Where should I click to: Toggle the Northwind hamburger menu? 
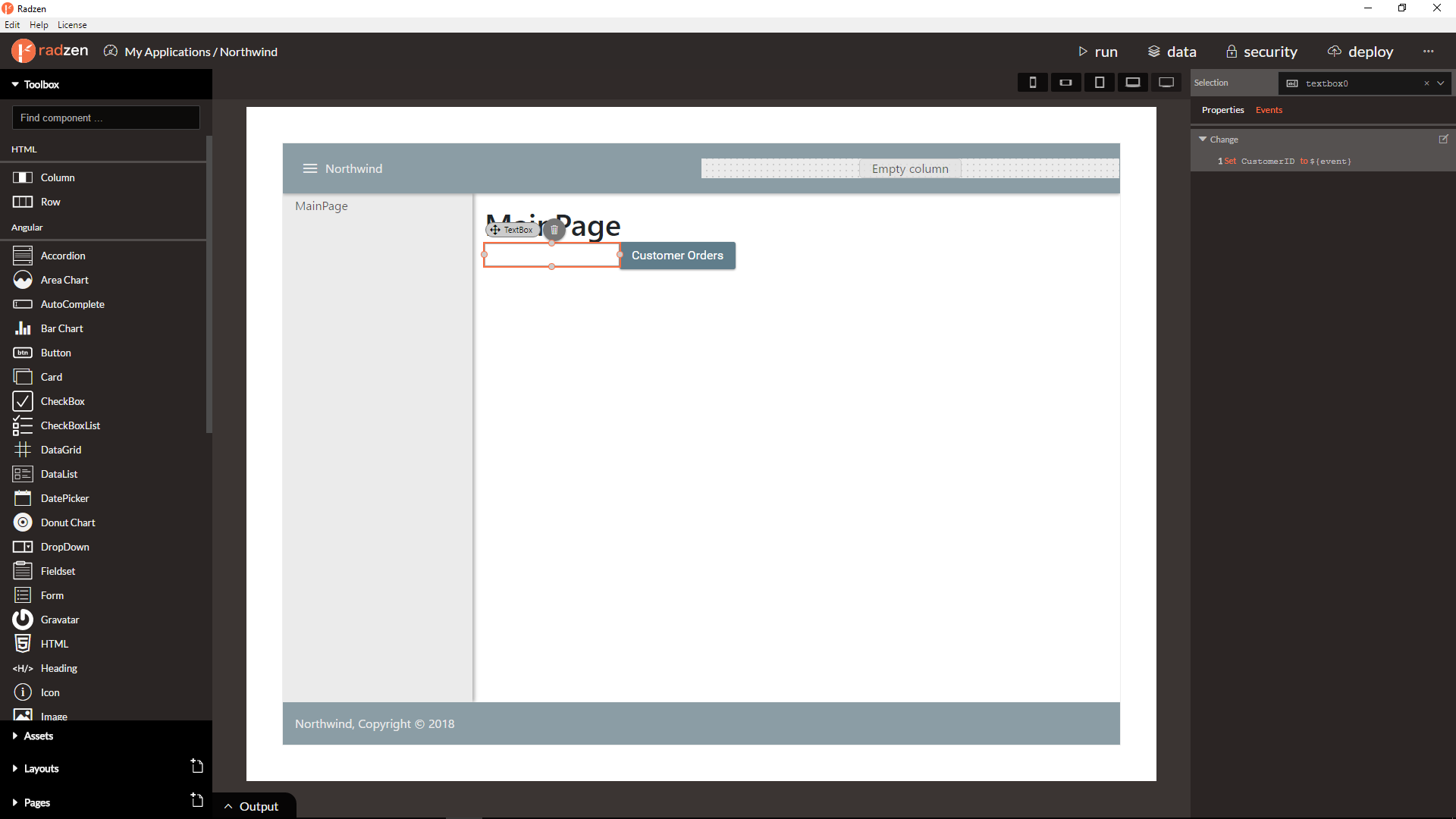tap(309, 168)
